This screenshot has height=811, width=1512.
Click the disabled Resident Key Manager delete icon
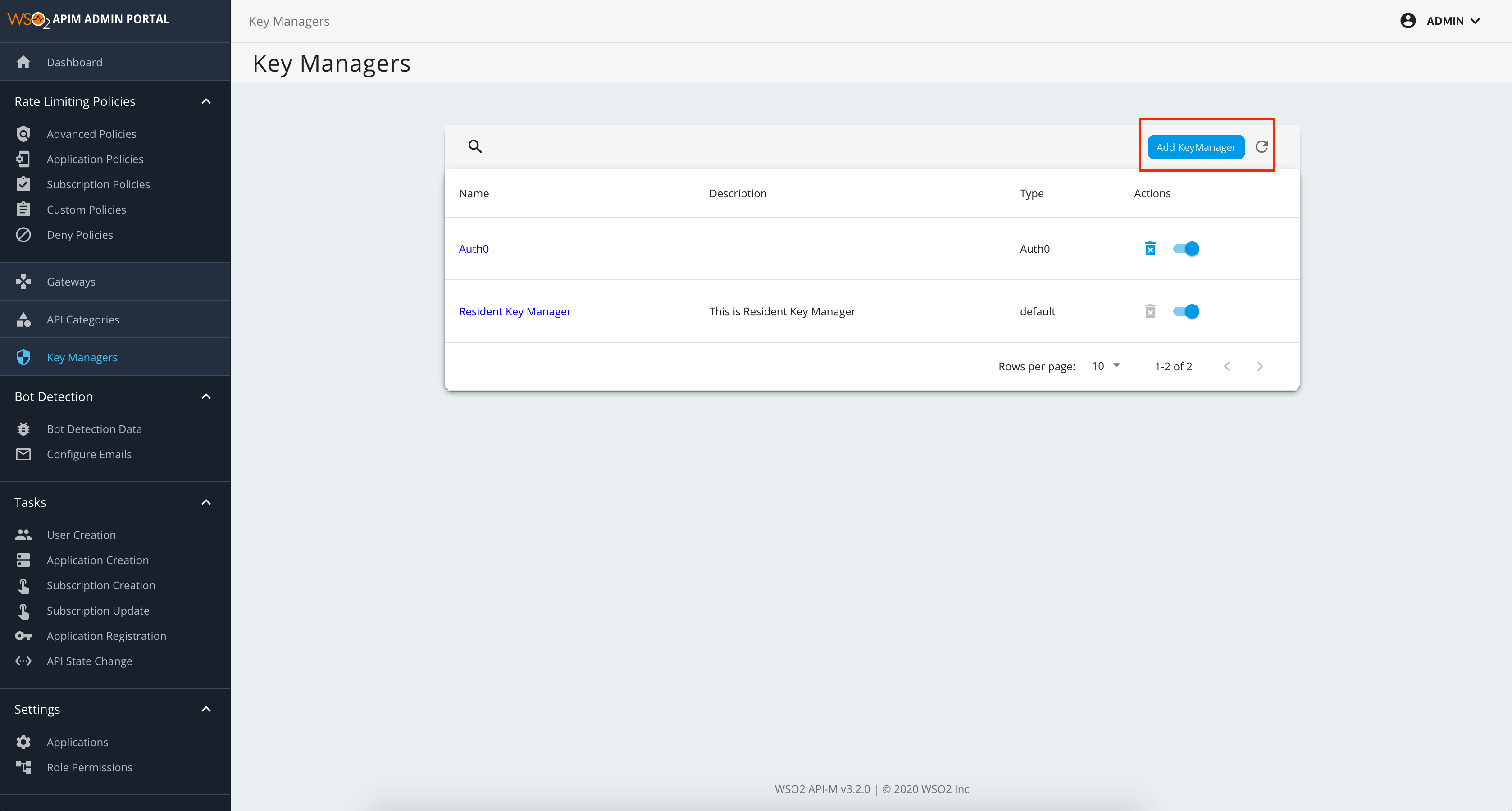pos(1150,312)
